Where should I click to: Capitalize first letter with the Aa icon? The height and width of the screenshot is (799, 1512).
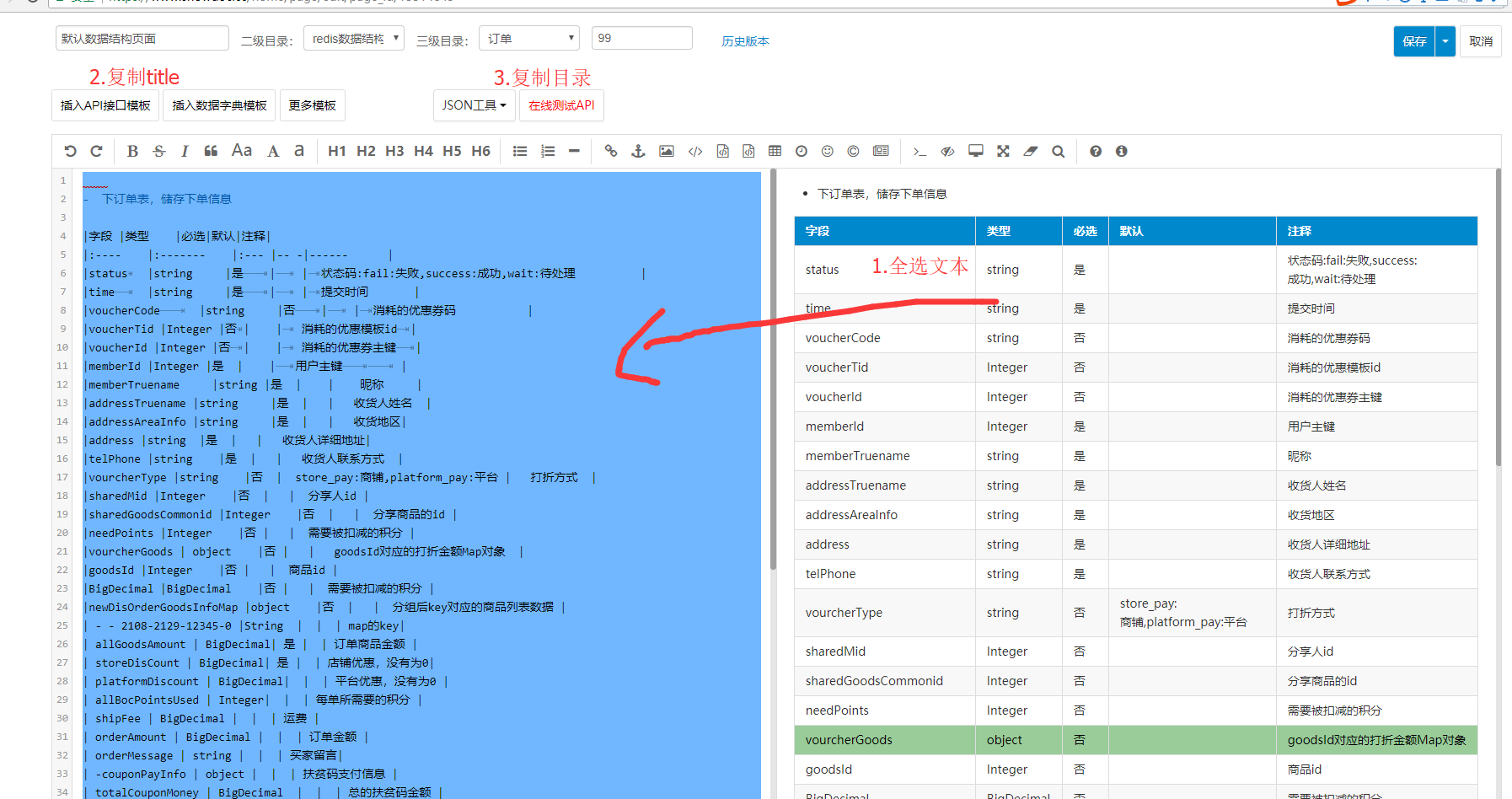tap(242, 151)
